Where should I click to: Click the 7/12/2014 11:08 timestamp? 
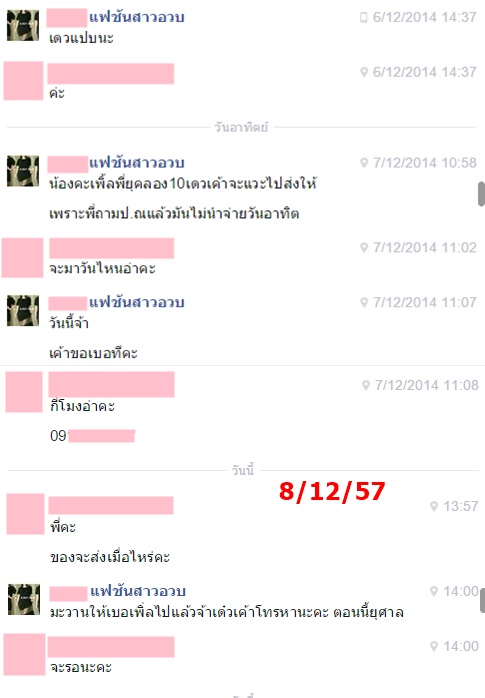pos(427,386)
